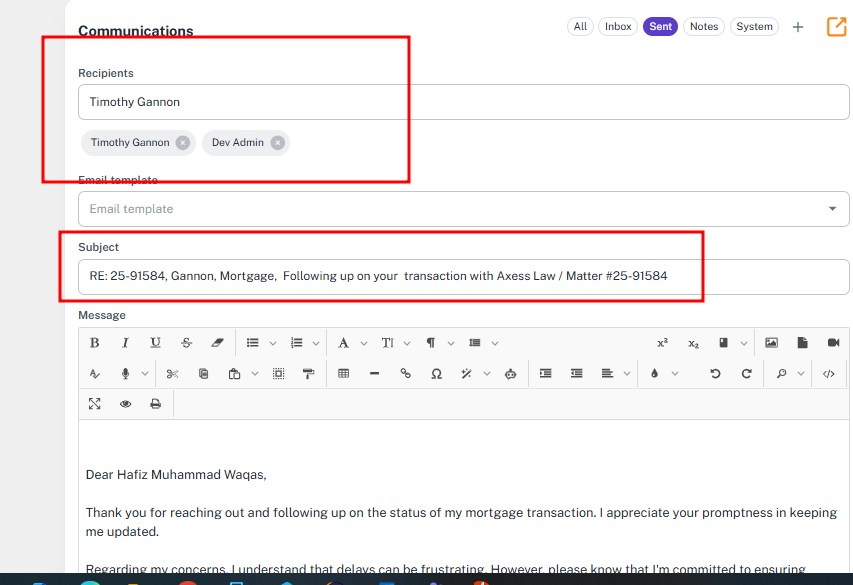Expand the font color A dropdown arrow
853x585 pixels.
point(362,343)
